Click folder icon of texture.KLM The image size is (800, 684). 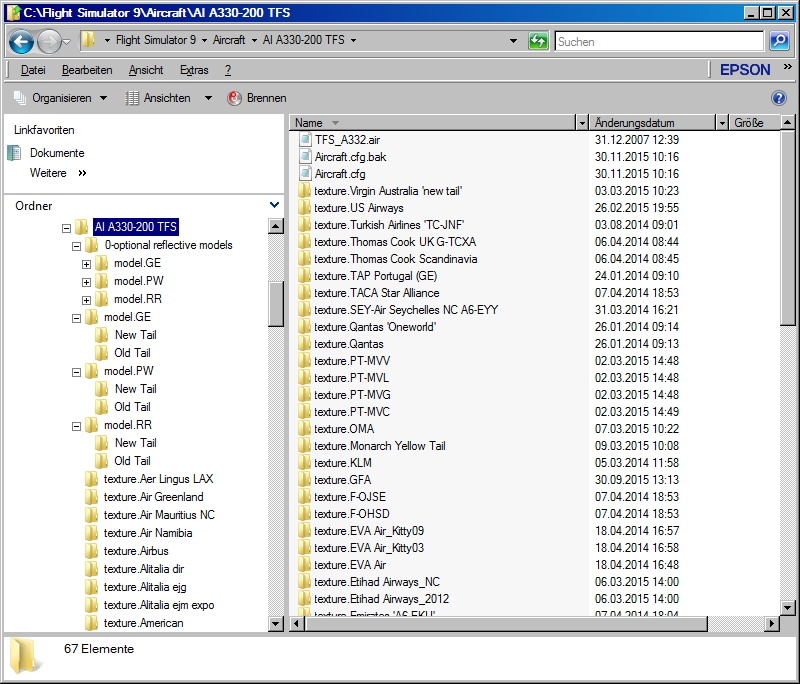(x=304, y=463)
